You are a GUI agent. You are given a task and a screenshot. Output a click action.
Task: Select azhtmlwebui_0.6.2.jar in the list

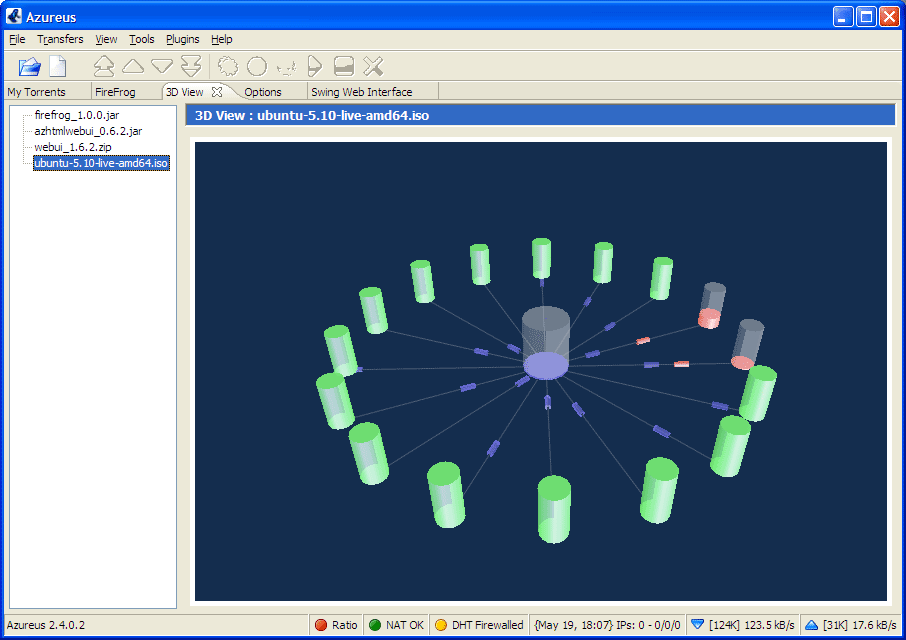[x=88, y=131]
